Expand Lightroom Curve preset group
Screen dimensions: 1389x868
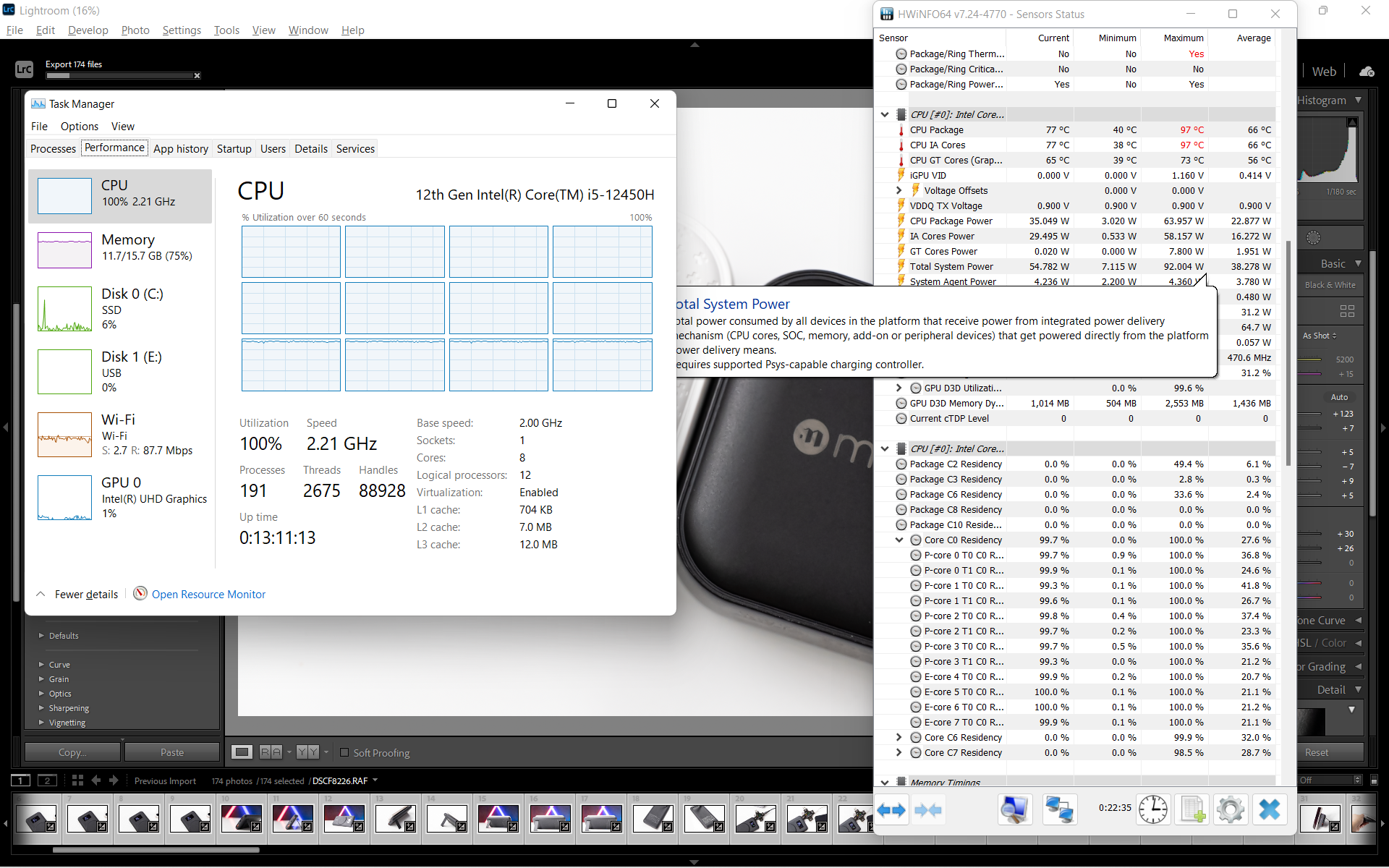coord(41,664)
